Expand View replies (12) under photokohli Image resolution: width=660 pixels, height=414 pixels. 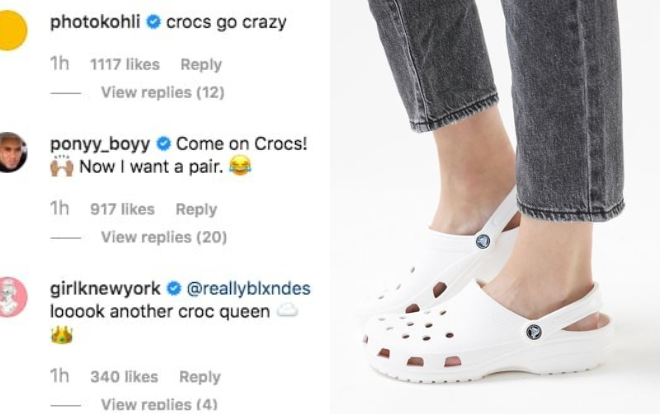point(162,92)
